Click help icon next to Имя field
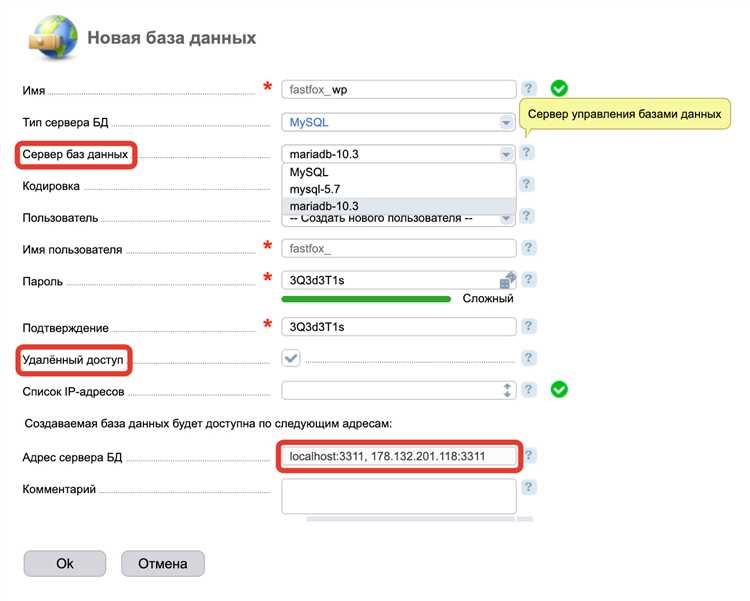This screenshot has height=601, width=750. tap(528, 89)
